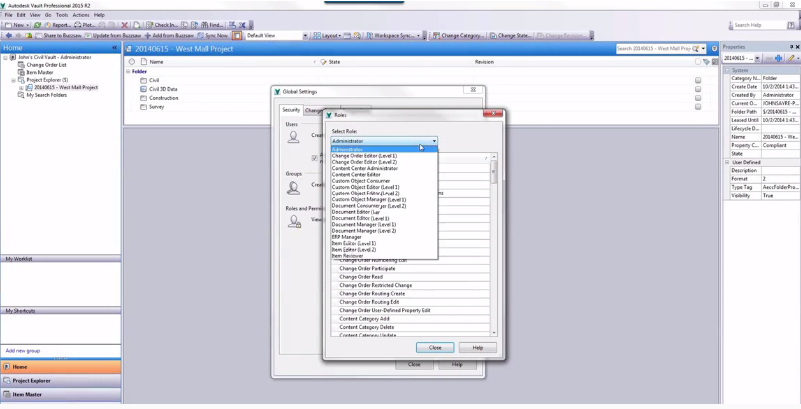Click Change Category toolbar button
This screenshot has height=409, width=801.
tap(457, 36)
